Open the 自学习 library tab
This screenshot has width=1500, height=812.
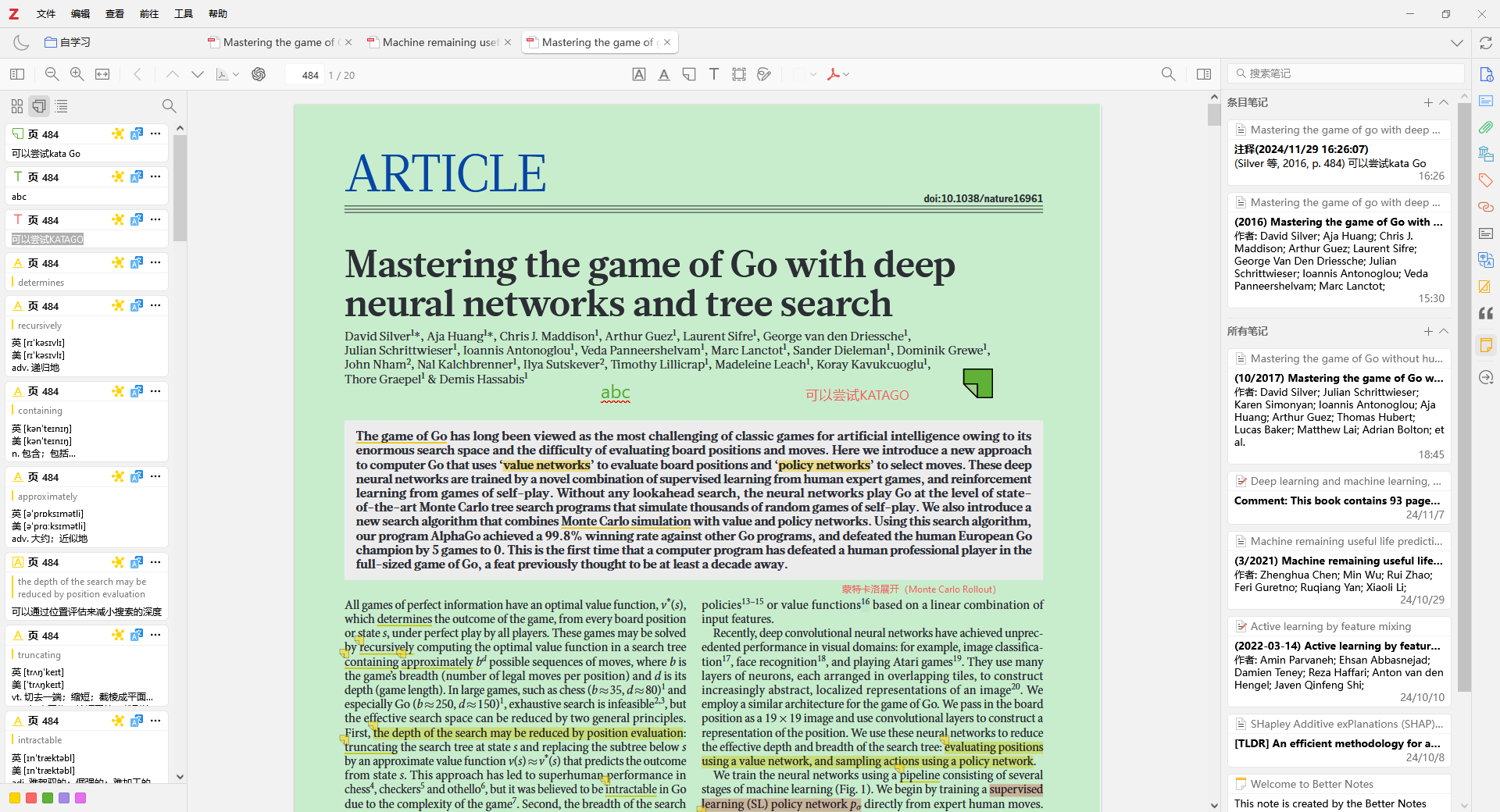[x=68, y=42]
